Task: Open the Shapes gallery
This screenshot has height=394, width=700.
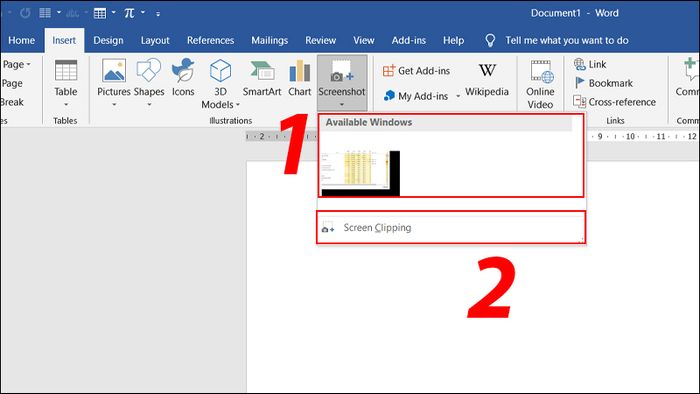Action: tap(149, 78)
